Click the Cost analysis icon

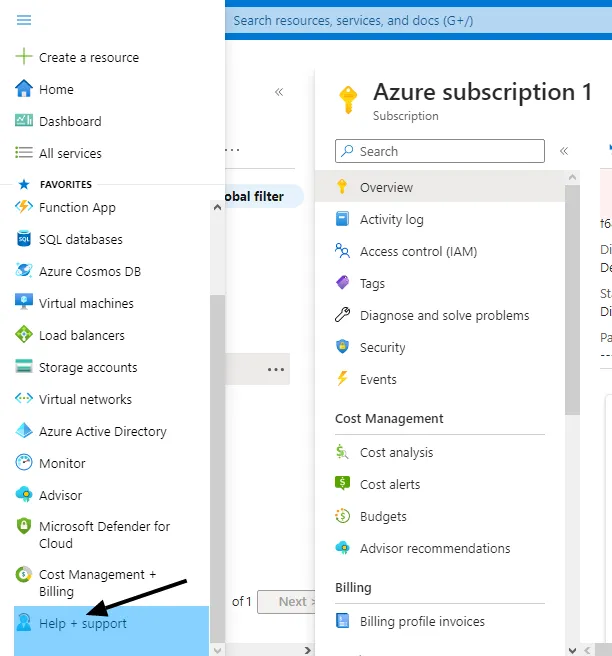click(x=342, y=452)
